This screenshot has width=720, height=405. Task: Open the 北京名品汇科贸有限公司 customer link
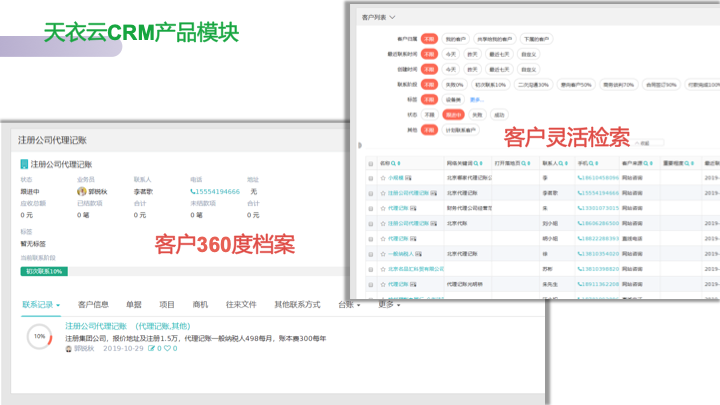416,269
